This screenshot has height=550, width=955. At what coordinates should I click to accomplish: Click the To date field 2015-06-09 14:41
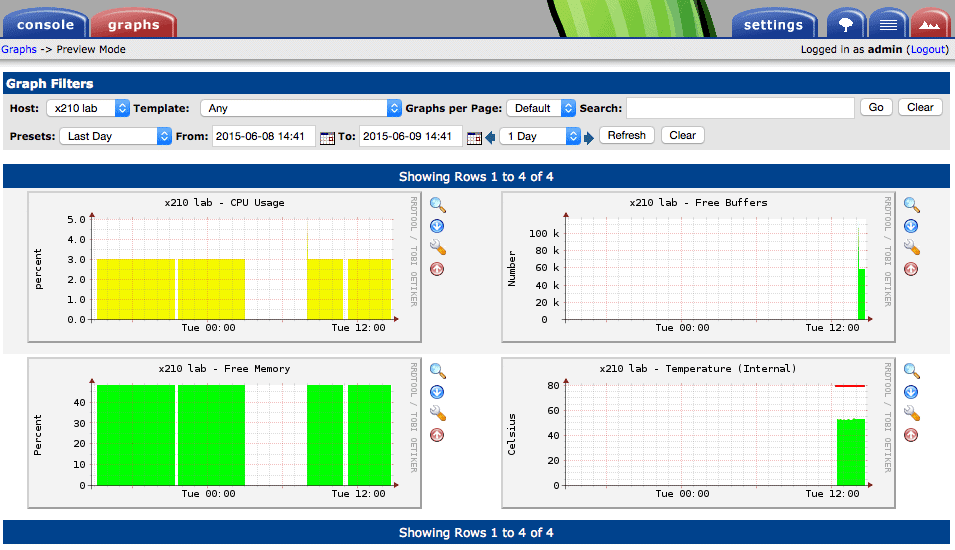411,136
